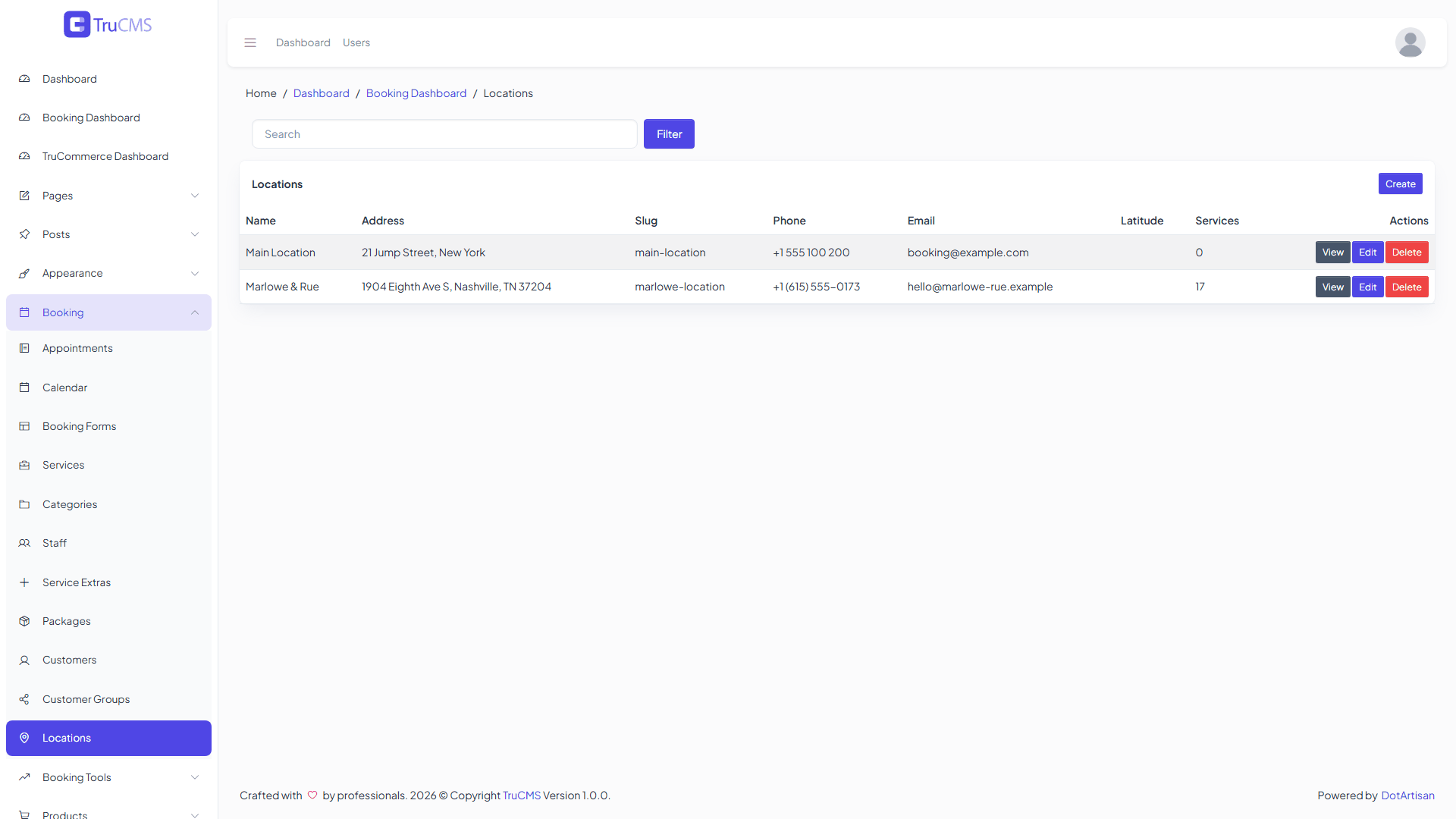Expand the Posts menu chevron
This screenshot has height=819, width=1456.
[x=195, y=234]
